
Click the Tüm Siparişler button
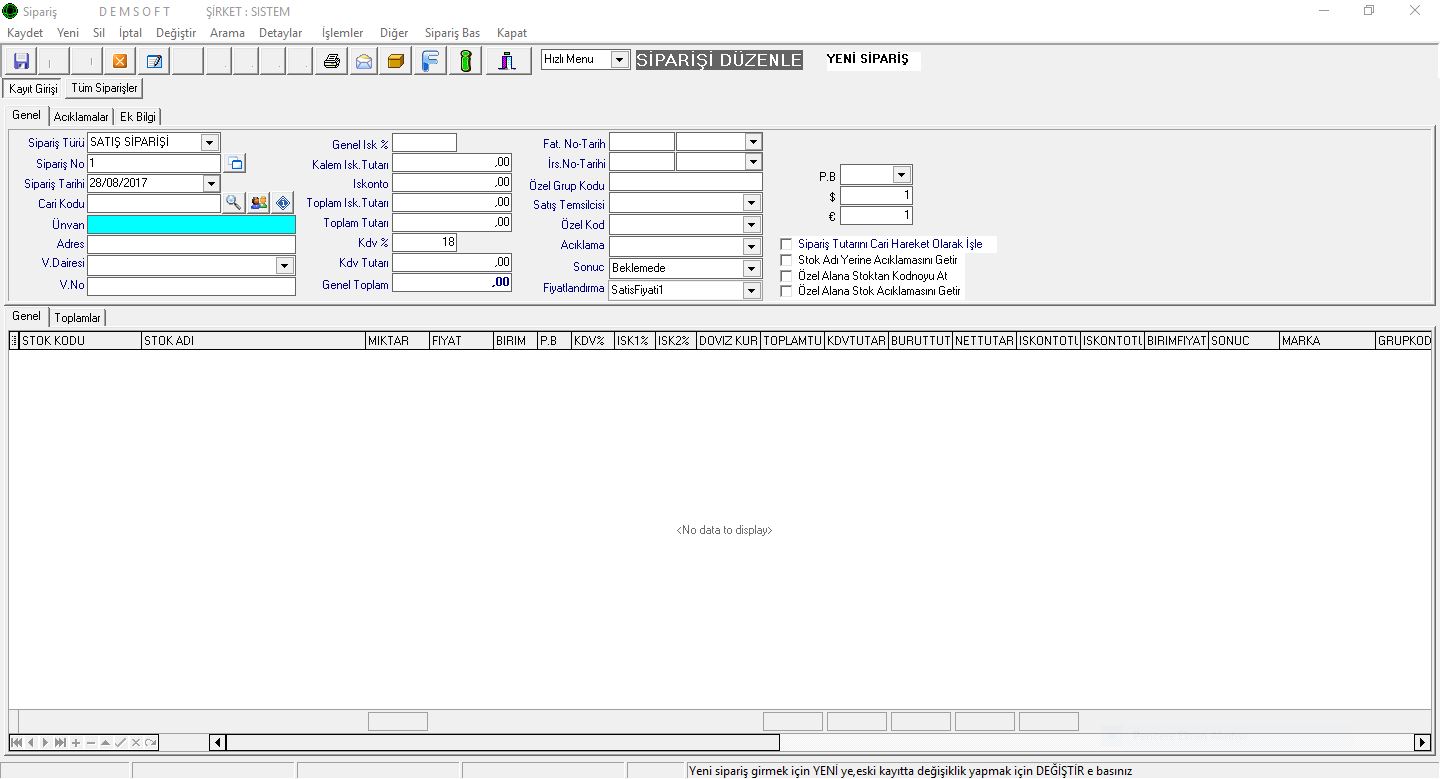tap(105, 89)
